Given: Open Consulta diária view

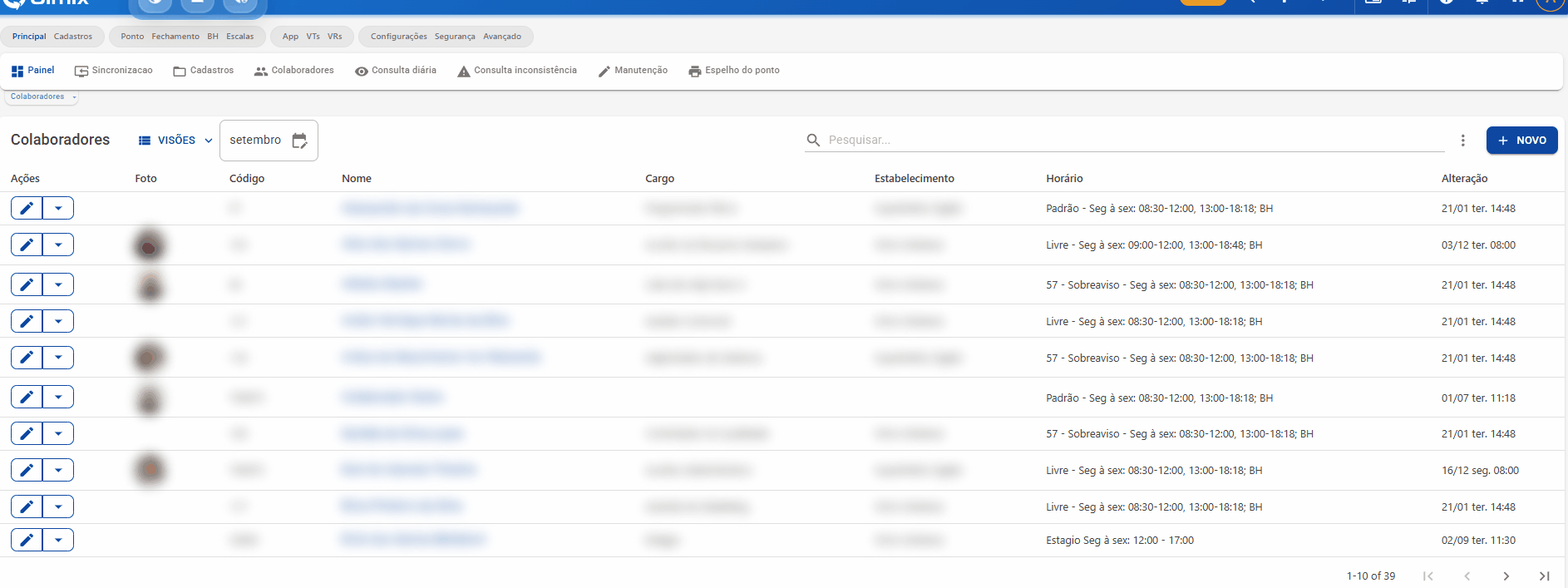Looking at the screenshot, I should 396,71.
